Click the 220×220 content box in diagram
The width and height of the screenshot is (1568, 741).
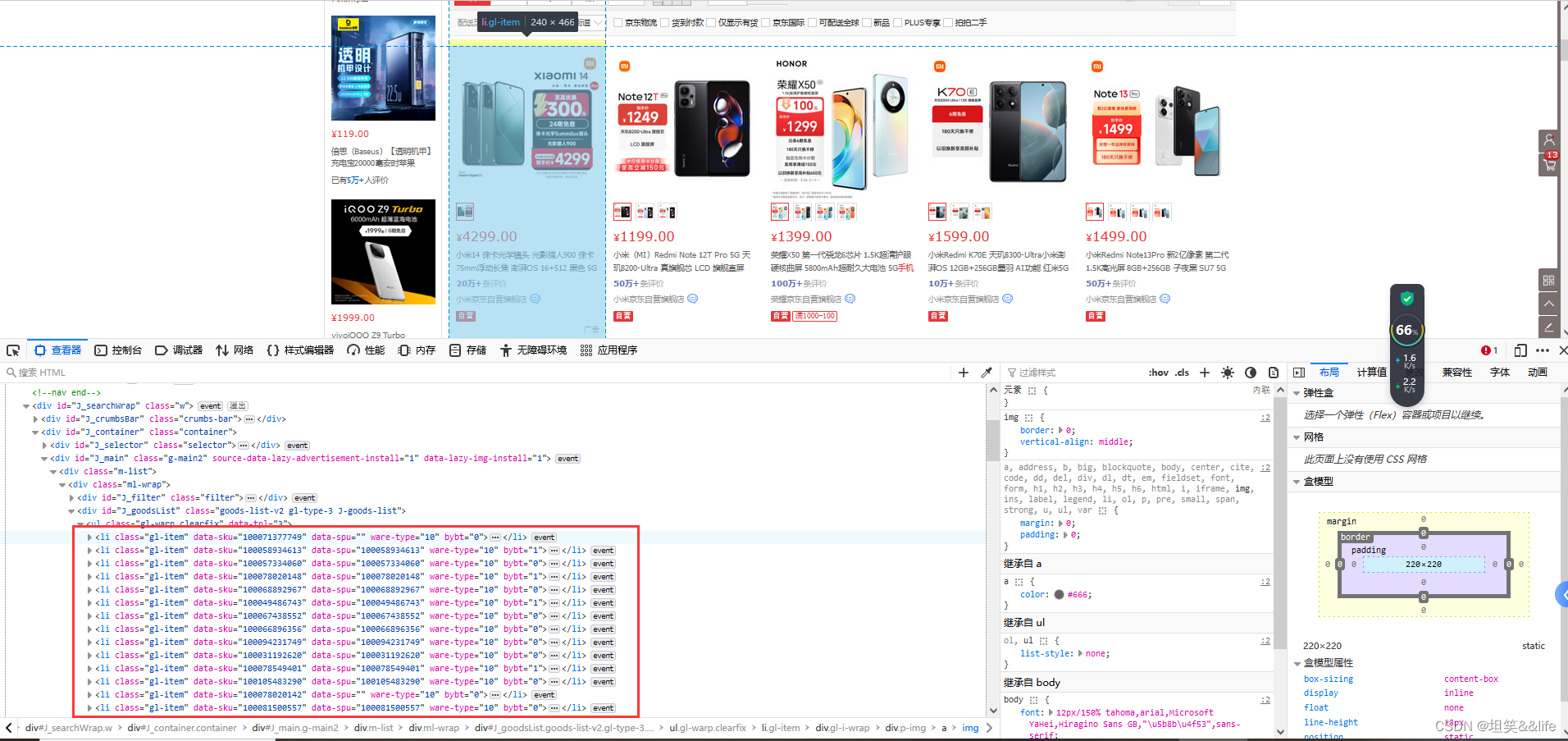click(1424, 565)
